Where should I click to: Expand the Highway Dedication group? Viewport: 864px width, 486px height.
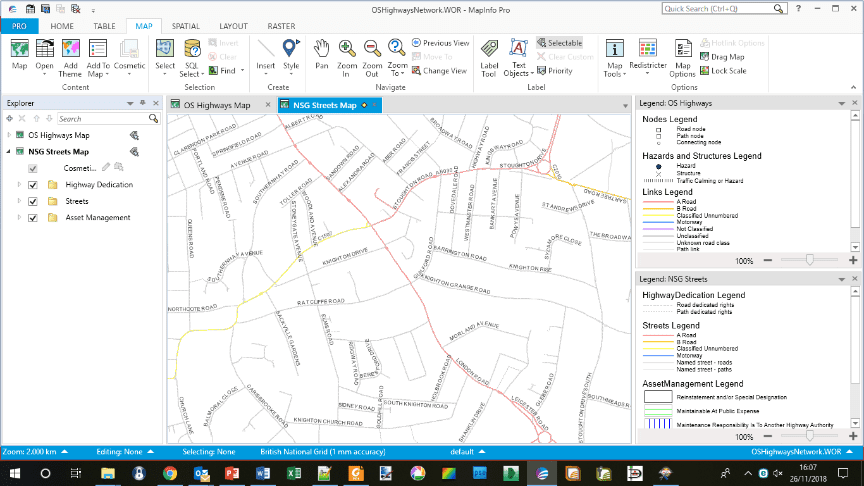(x=19, y=185)
